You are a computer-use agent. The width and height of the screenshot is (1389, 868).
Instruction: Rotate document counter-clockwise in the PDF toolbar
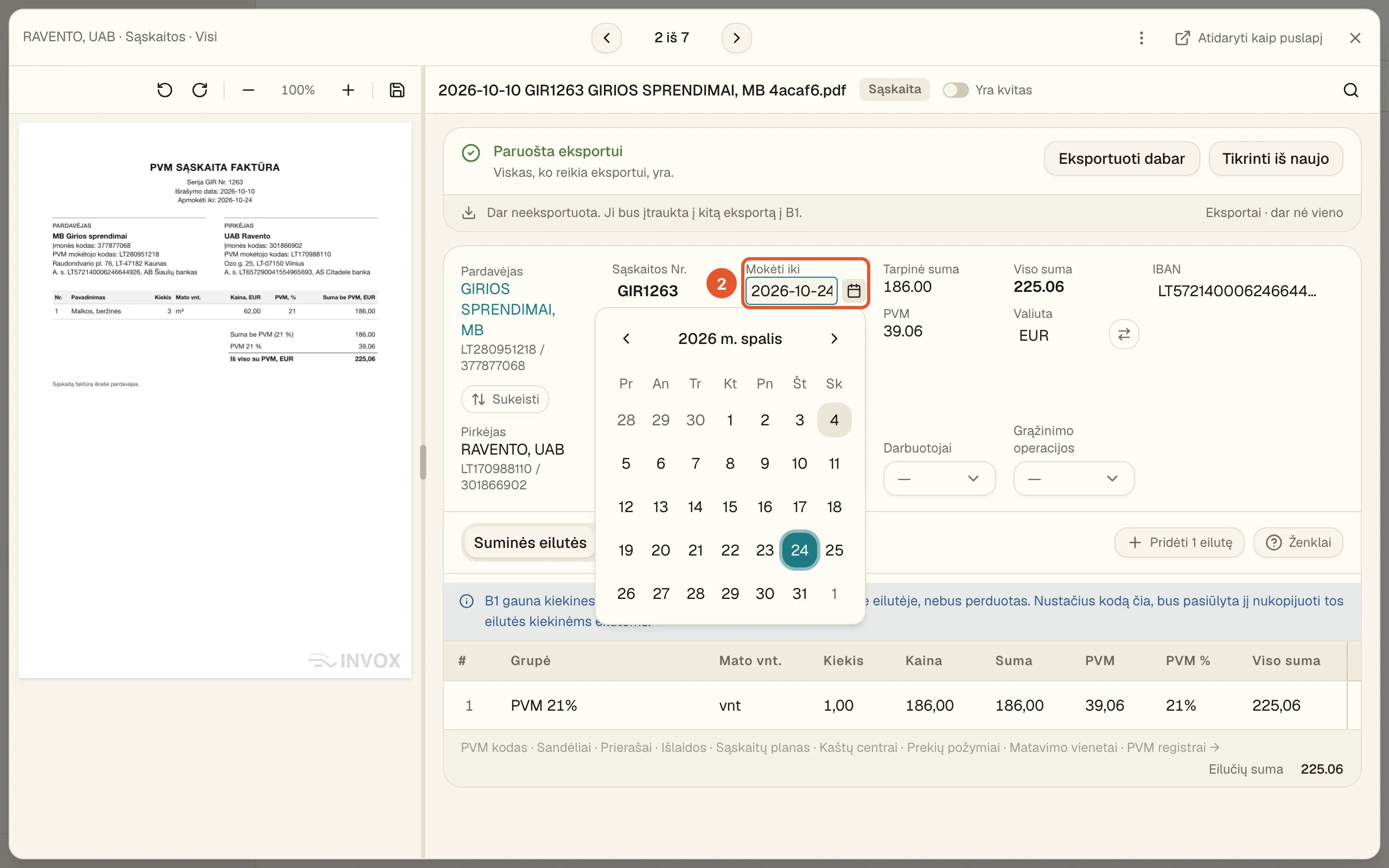click(x=165, y=90)
